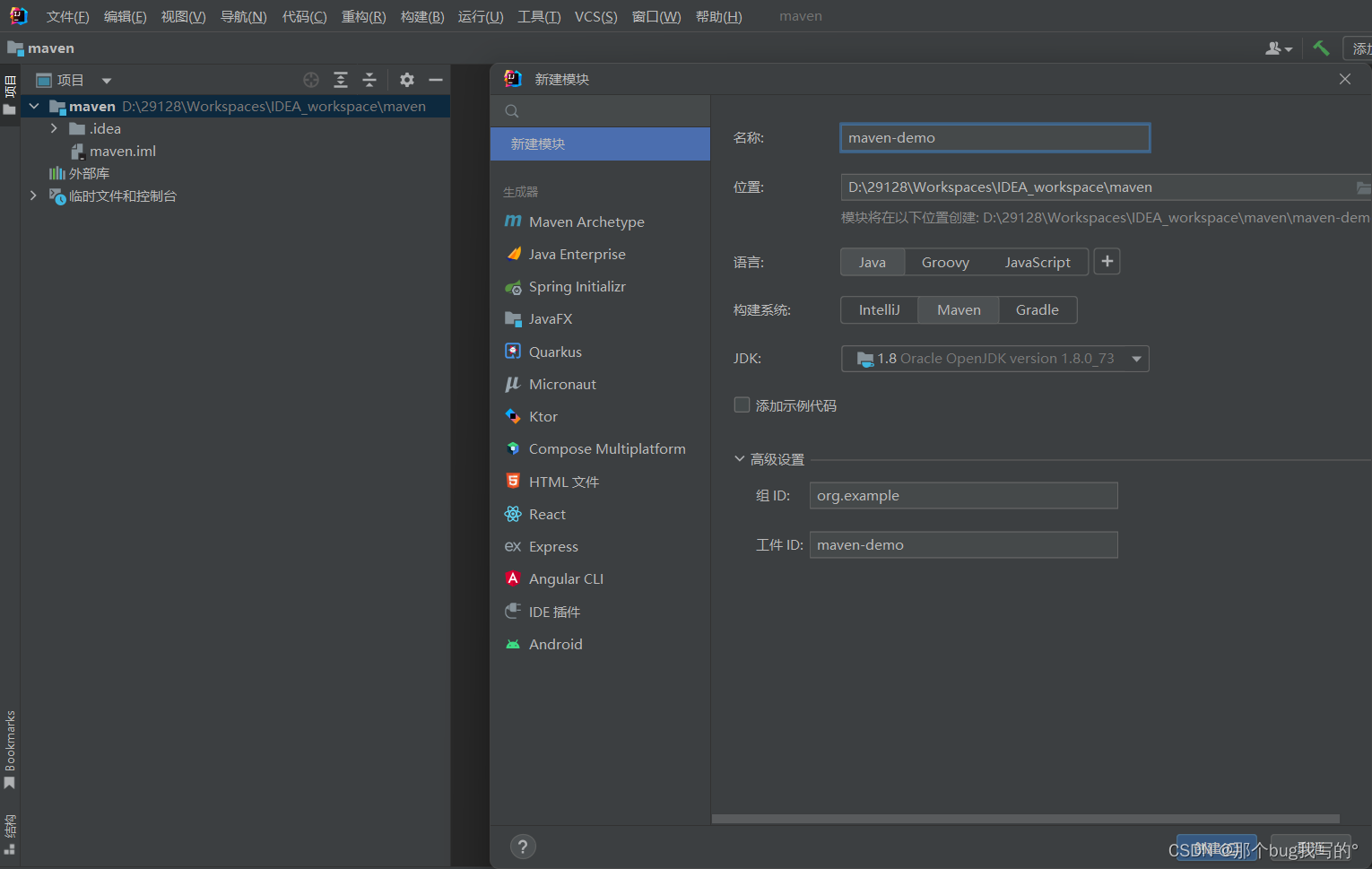
Task: Expand 临时文件和控制台 node
Action: tap(33, 196)
